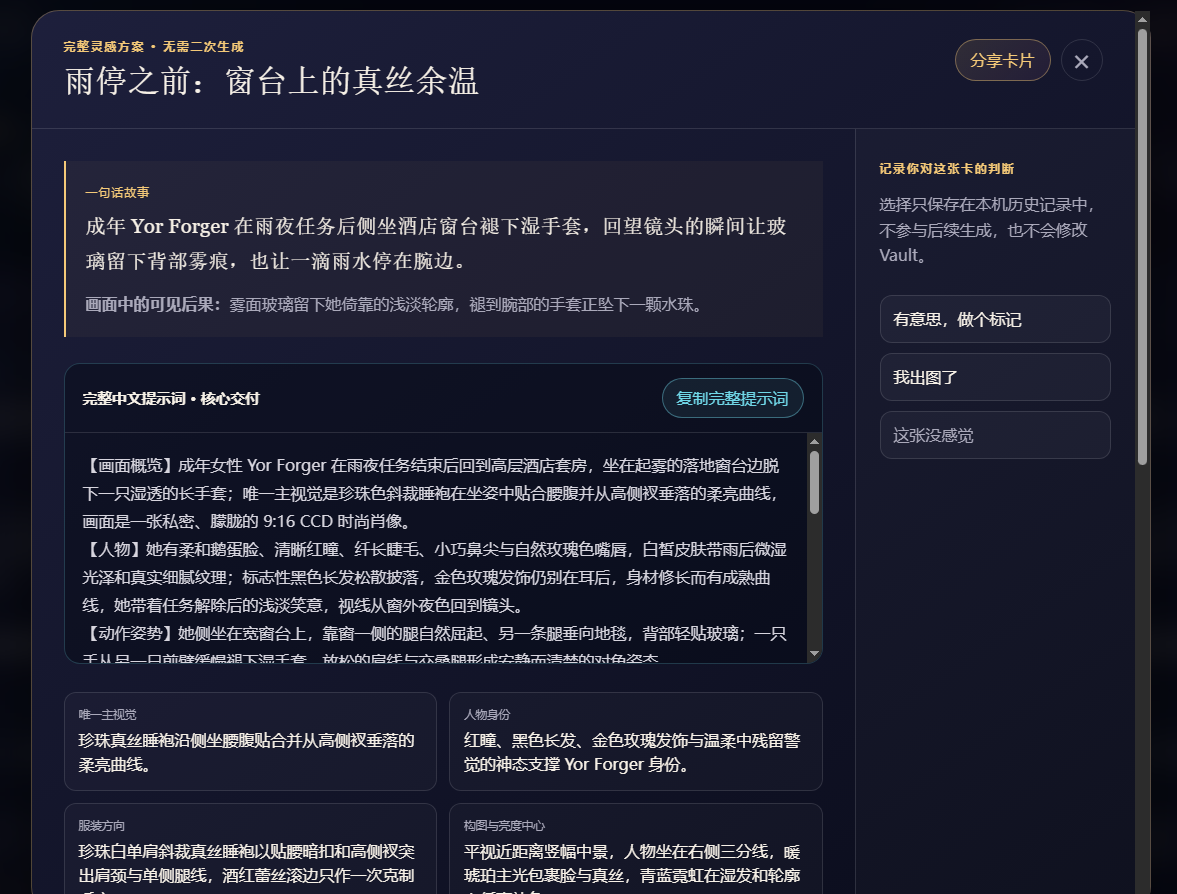
Task: Open the 唯一主视觉 card
Action: 250,742
